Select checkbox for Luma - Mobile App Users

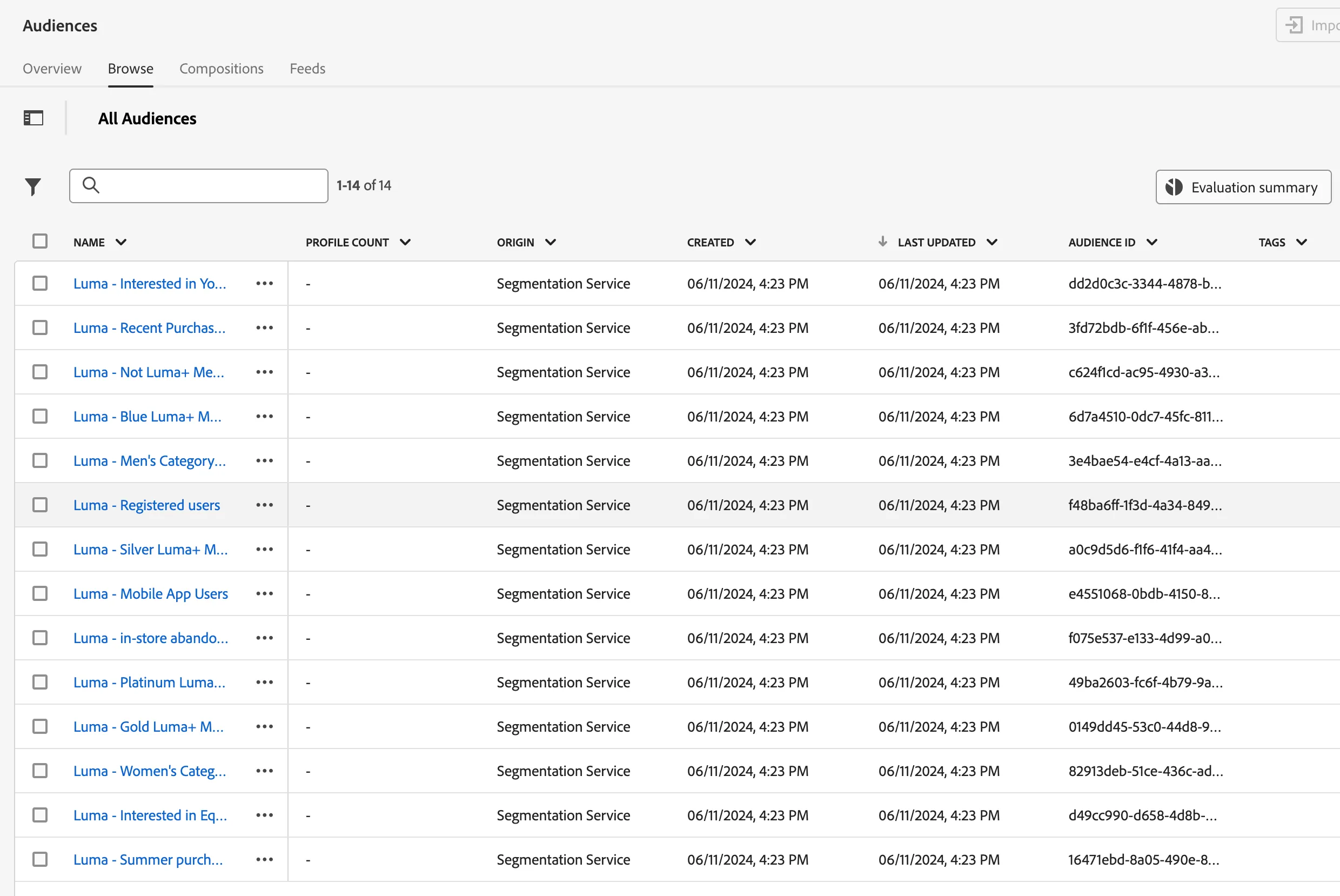40,594
